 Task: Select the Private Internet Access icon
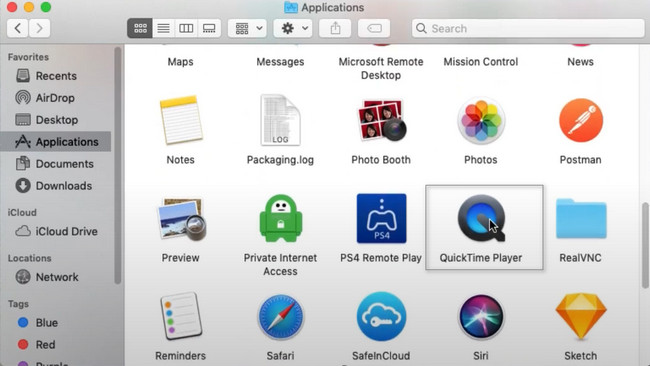(x=281, y=218)
